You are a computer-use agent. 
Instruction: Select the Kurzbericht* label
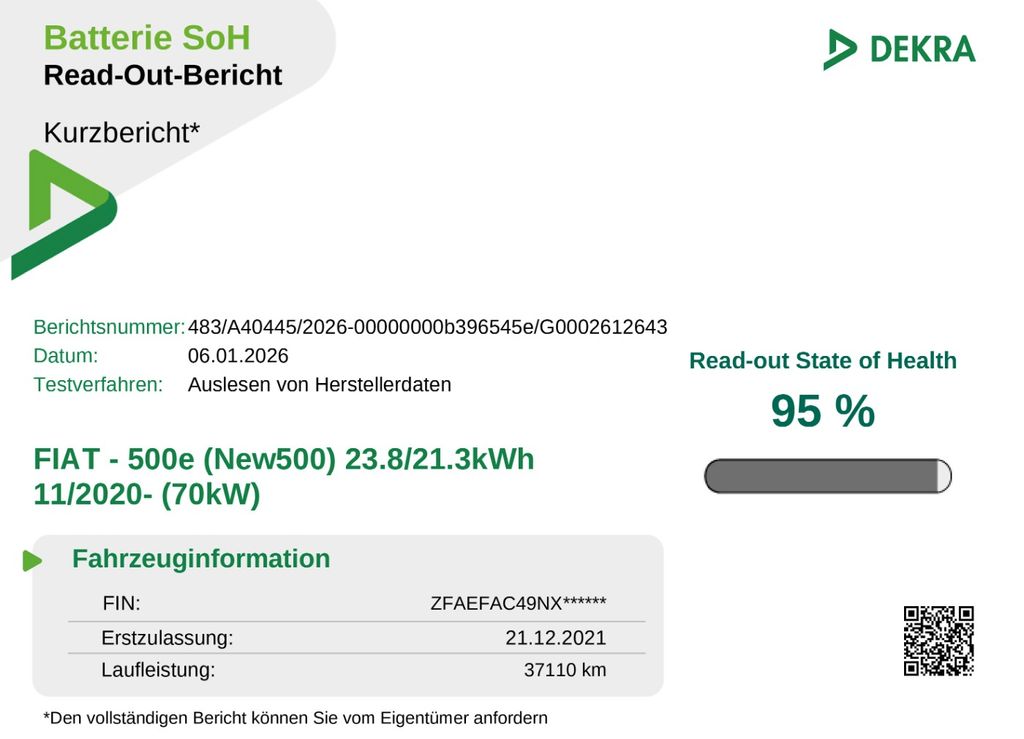(x=121, y=132)
